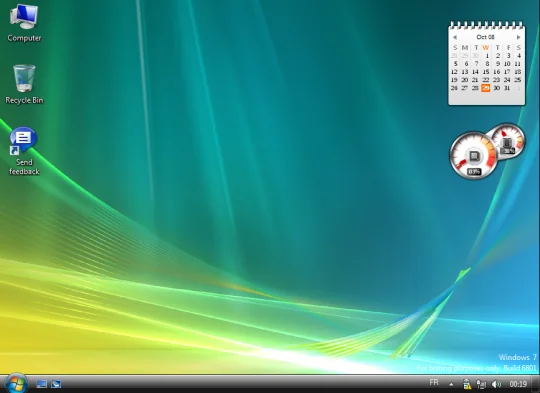Click the Switch between windows icon
The image size is (540, 393).
click(x=56, y=384)
